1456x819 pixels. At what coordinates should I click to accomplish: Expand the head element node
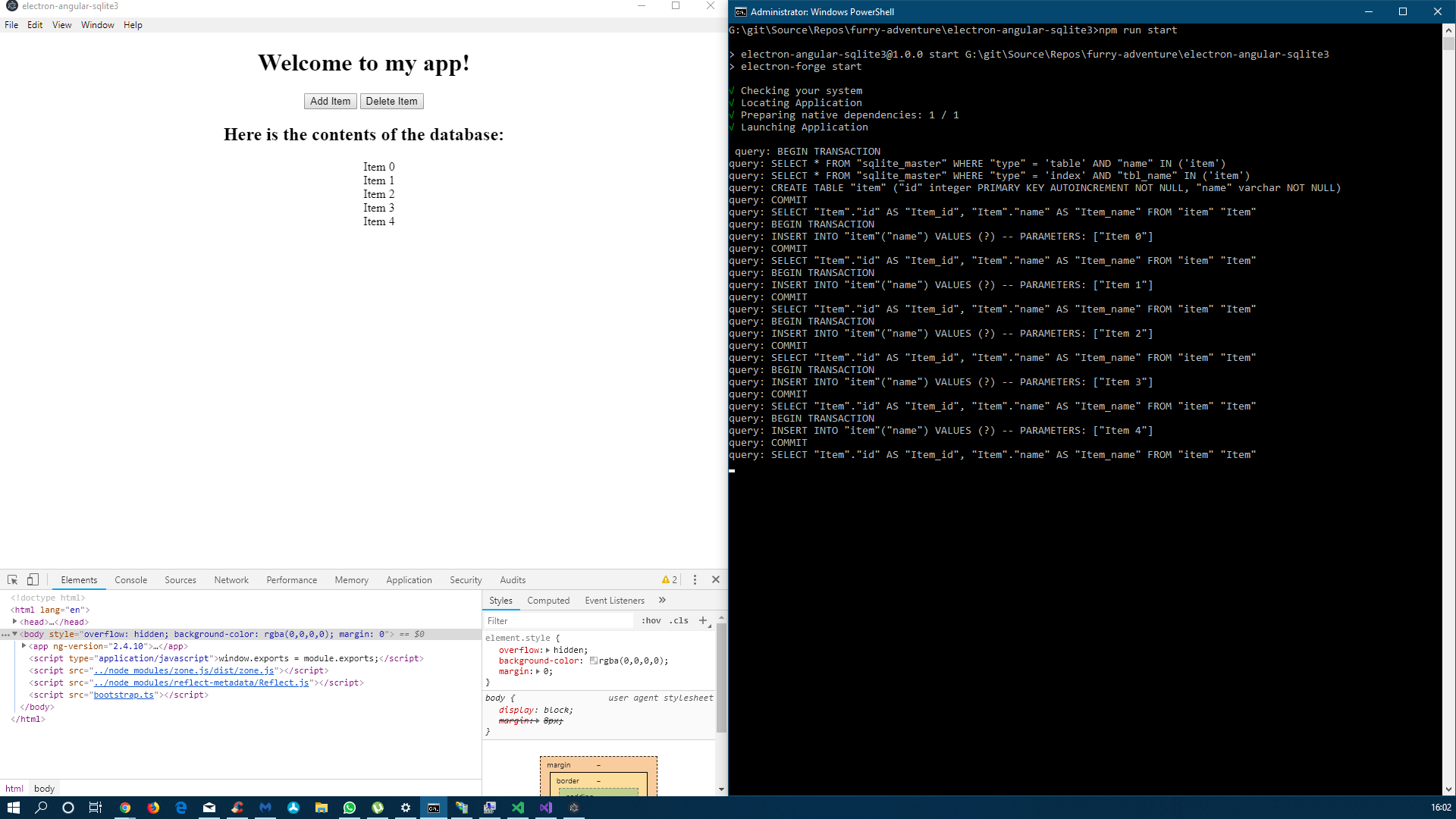(14, 622)
